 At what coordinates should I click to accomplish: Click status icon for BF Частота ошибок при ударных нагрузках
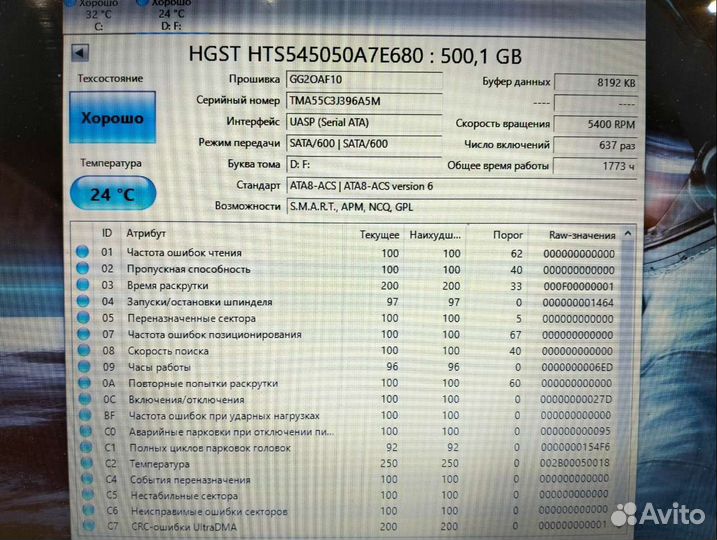tap(86, 415)
